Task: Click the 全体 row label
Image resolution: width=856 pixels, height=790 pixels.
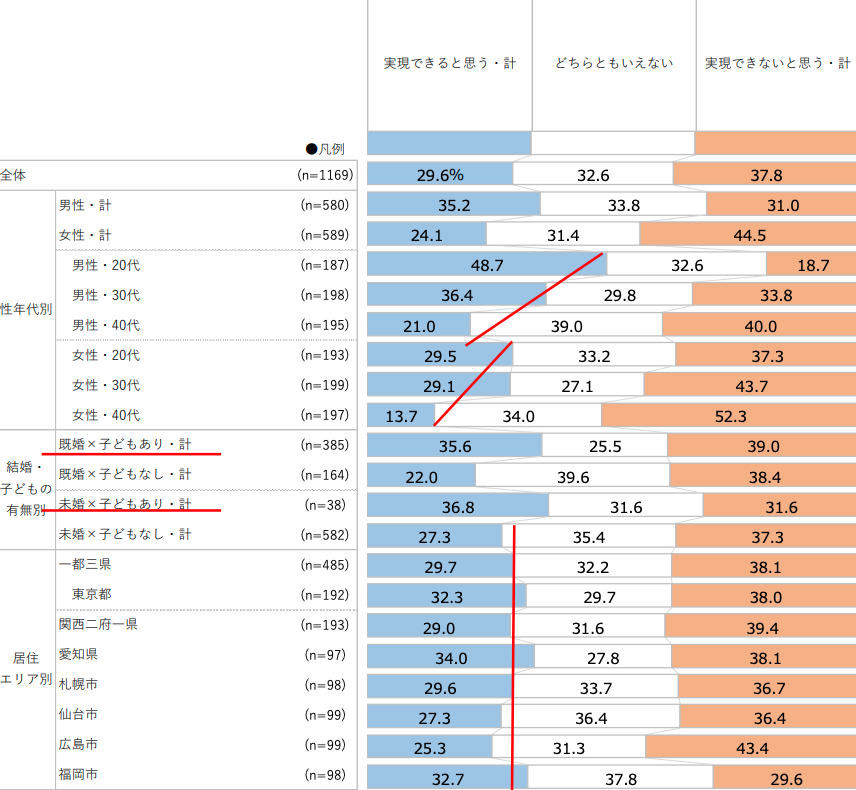Action: 14,175
